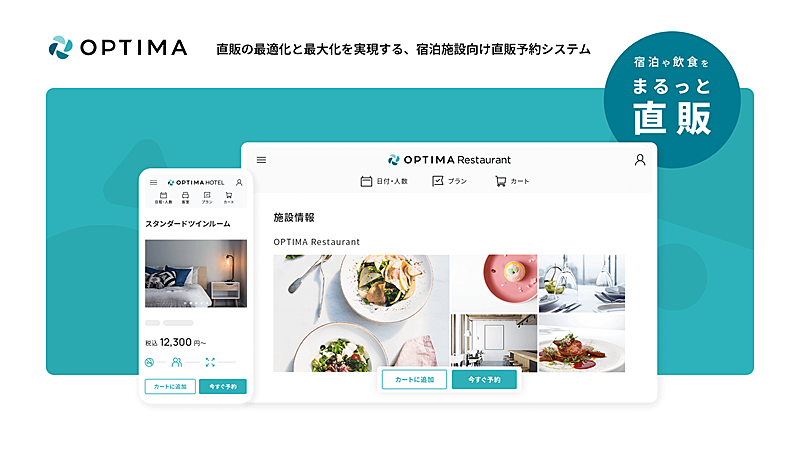Screen dimensions: 800x450
Task: Open the large salad plates photo
Action: [361, 313]
